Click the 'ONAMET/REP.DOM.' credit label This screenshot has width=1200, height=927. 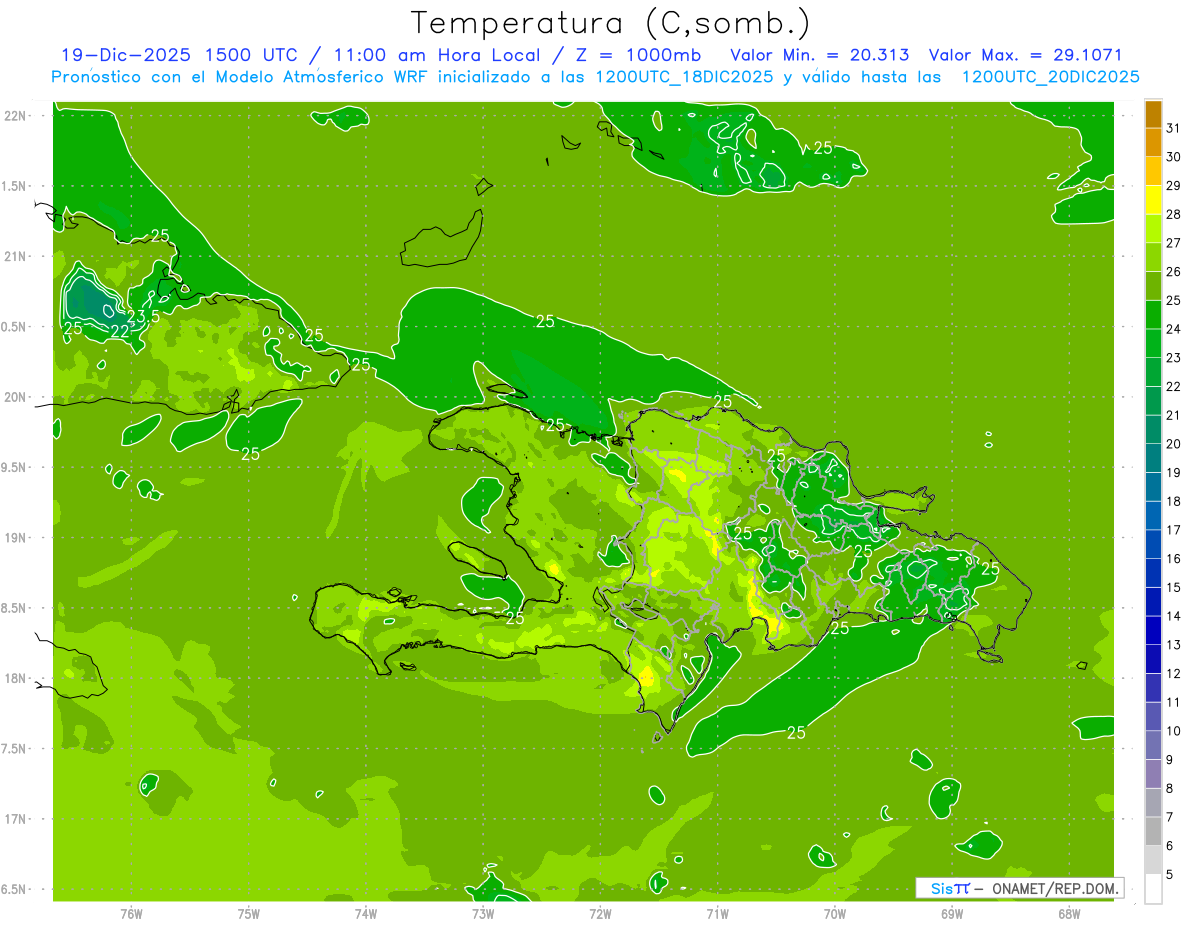1055,888
